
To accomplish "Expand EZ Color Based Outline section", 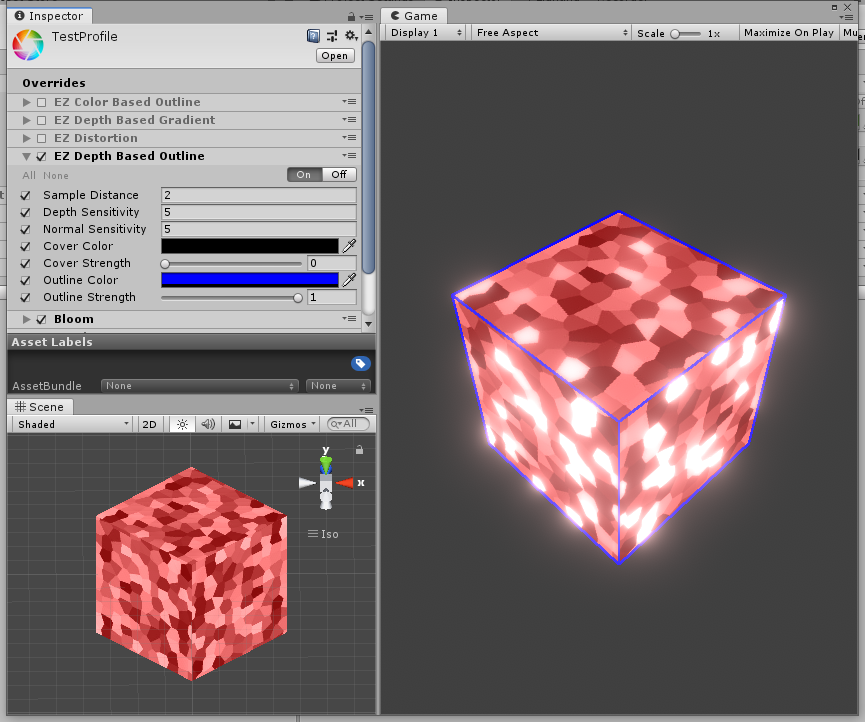I will click(26, 102).
